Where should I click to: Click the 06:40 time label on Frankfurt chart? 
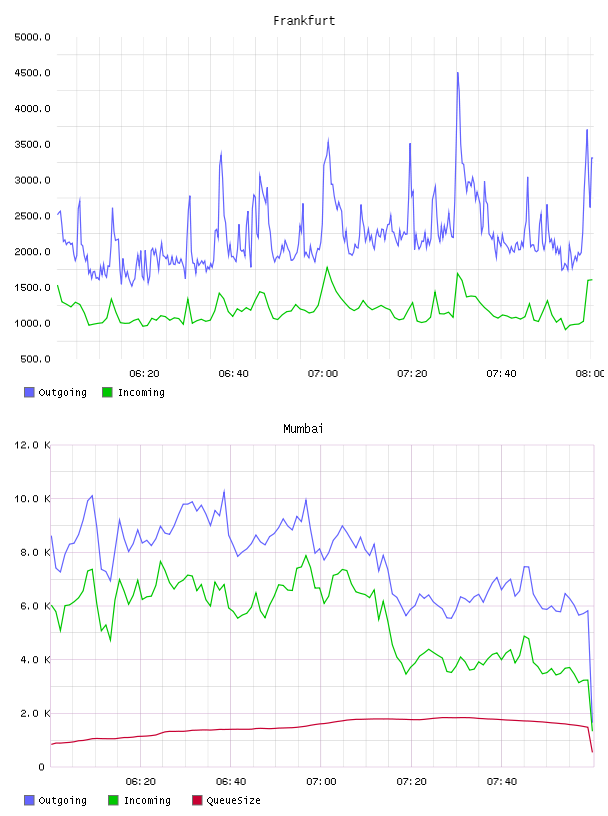coord(233,374)
